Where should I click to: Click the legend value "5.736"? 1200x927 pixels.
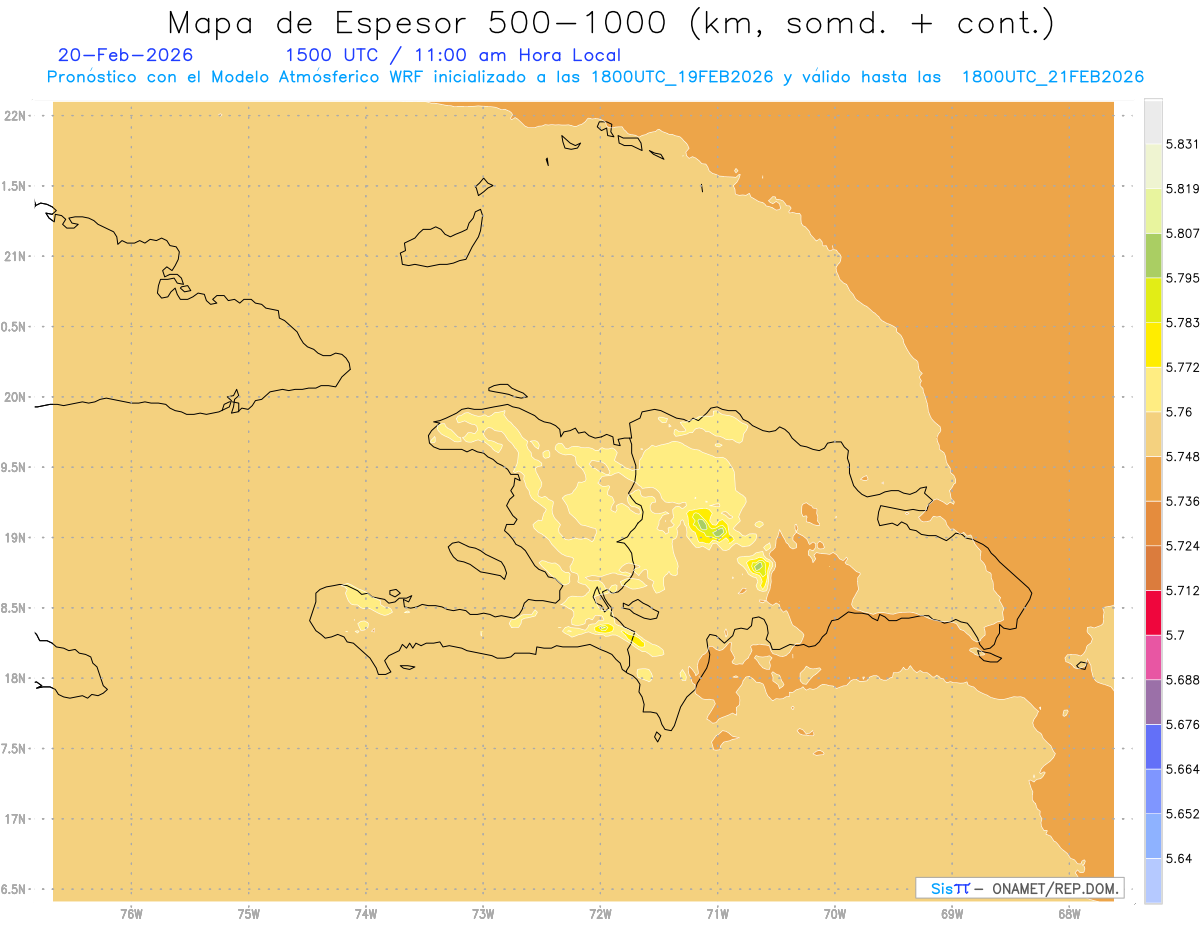tap(1183, 501)
